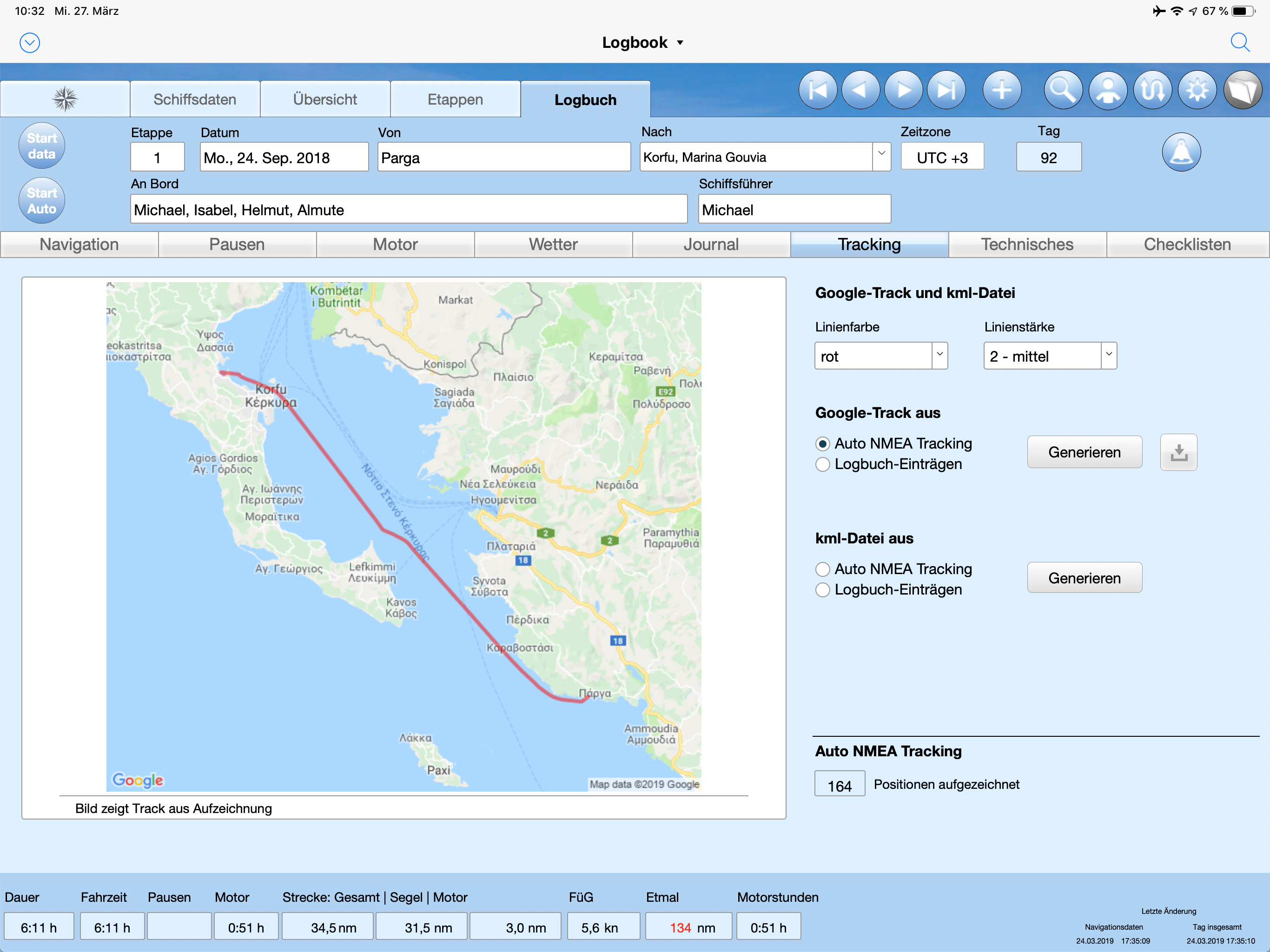Click the Segel distance 31,5 nm
The image size is (1270, 952).
(422, 927)
